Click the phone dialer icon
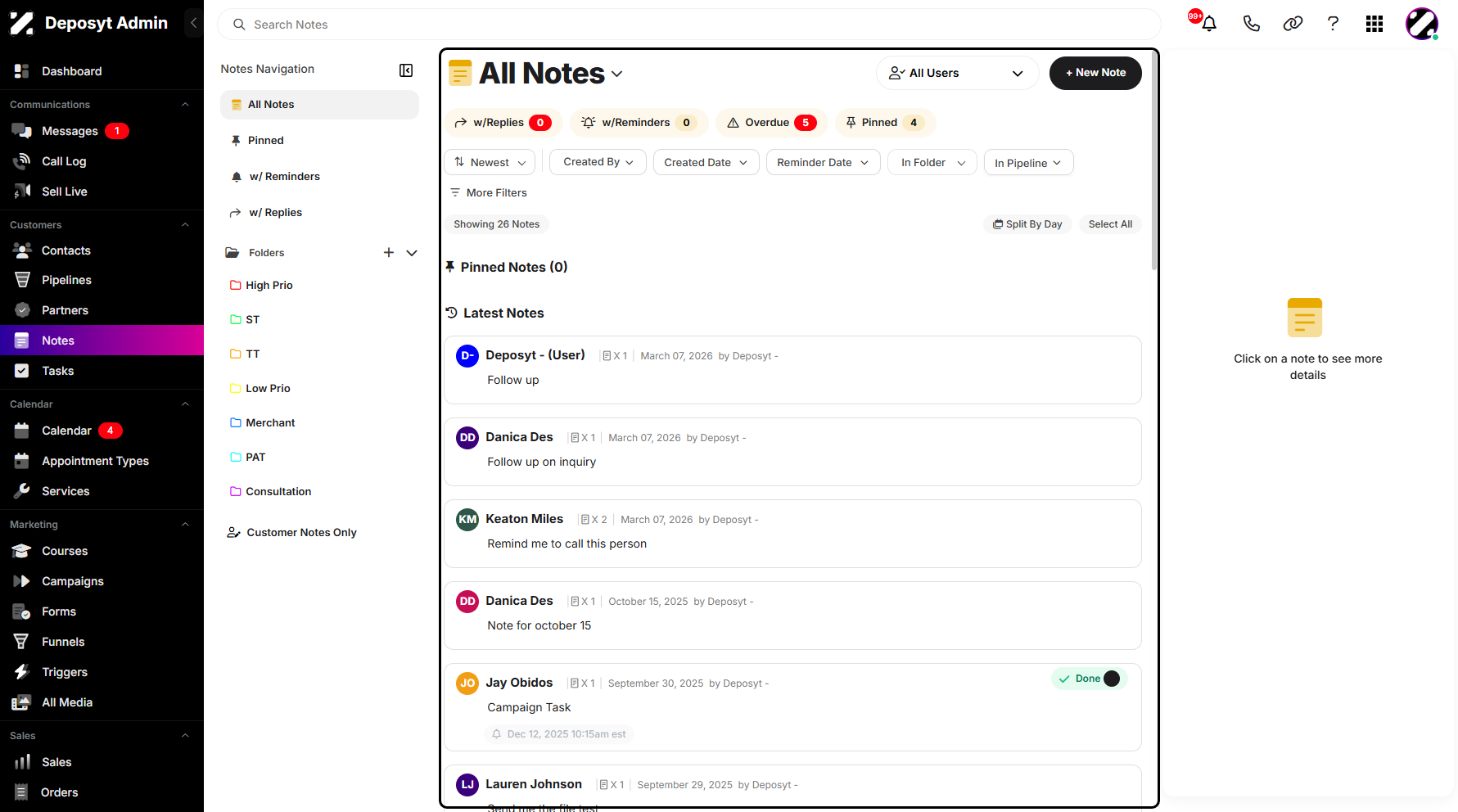 pos(1251,24)
